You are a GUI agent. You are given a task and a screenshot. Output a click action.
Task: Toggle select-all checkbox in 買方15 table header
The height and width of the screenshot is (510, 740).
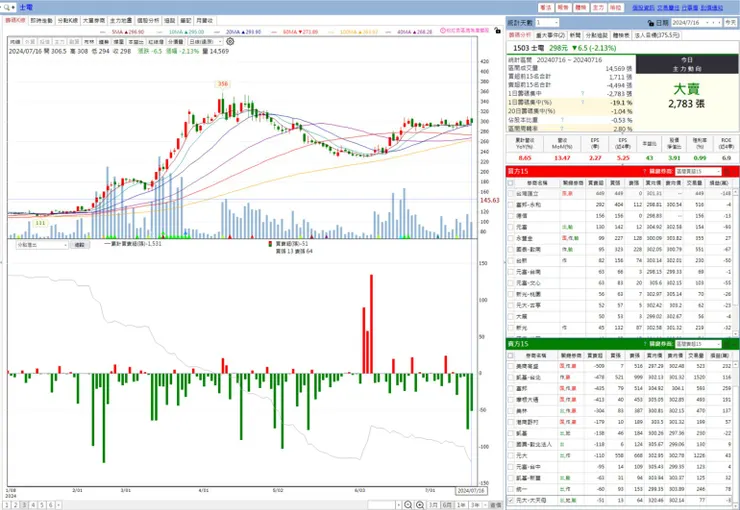511,183
